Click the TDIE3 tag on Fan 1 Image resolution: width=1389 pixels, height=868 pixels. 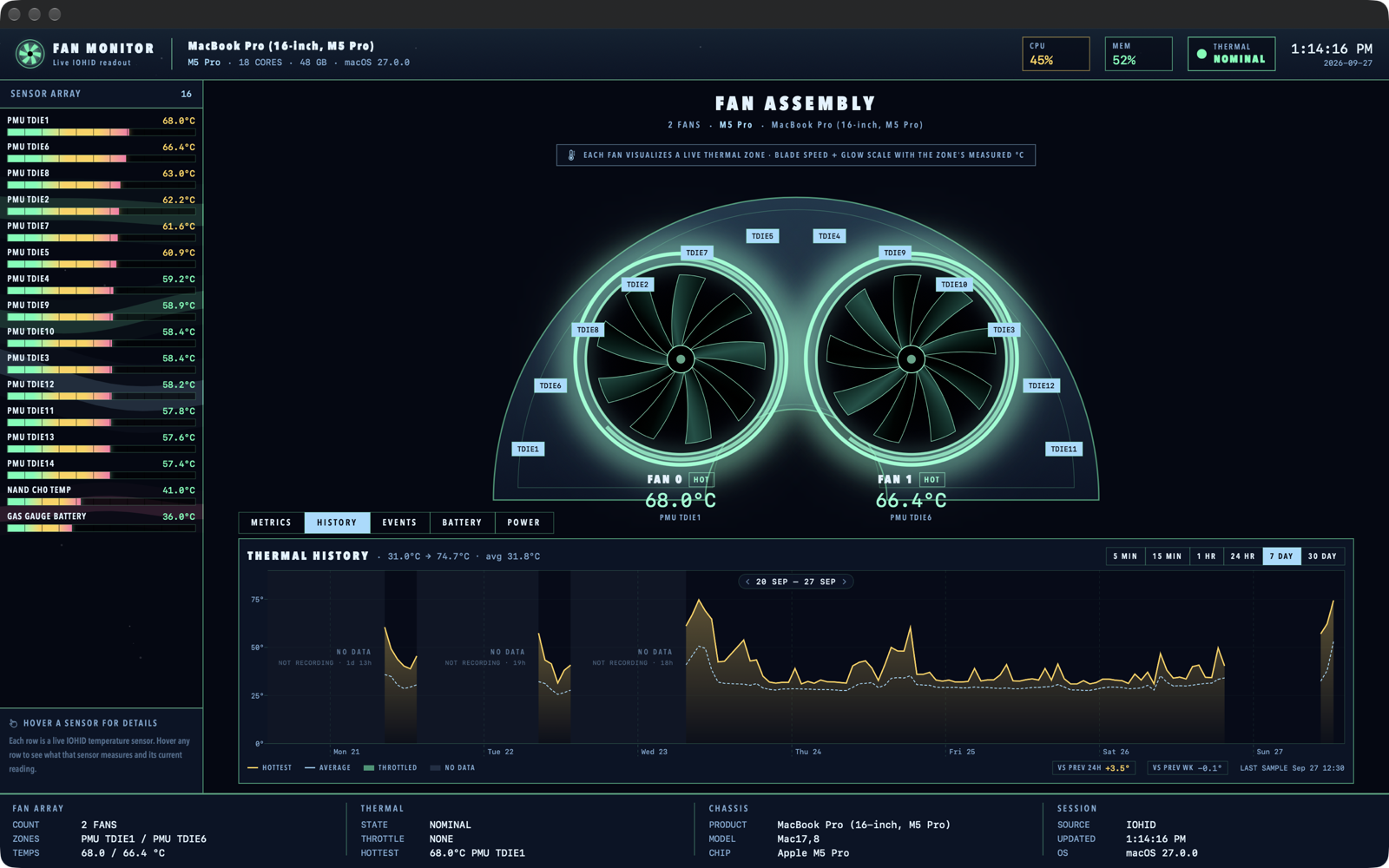[1004, 330]
